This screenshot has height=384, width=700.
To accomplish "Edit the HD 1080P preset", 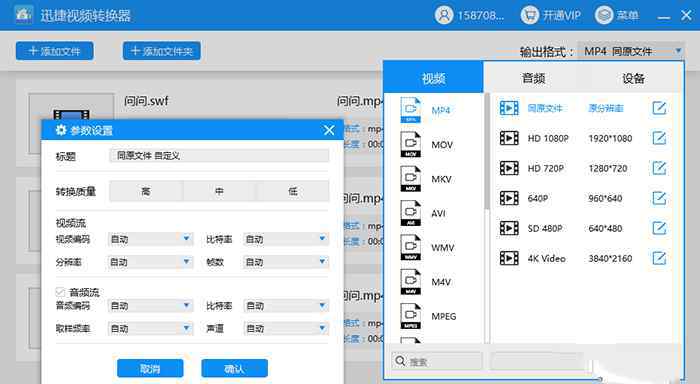I will pyautogui.click(x=659, y=138).
